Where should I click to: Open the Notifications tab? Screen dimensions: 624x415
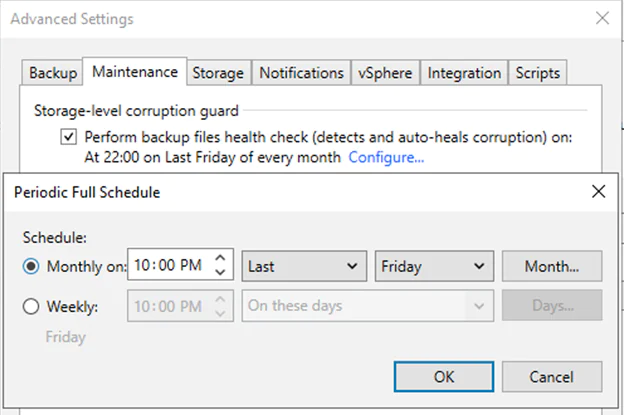click(x=301, y=73)
